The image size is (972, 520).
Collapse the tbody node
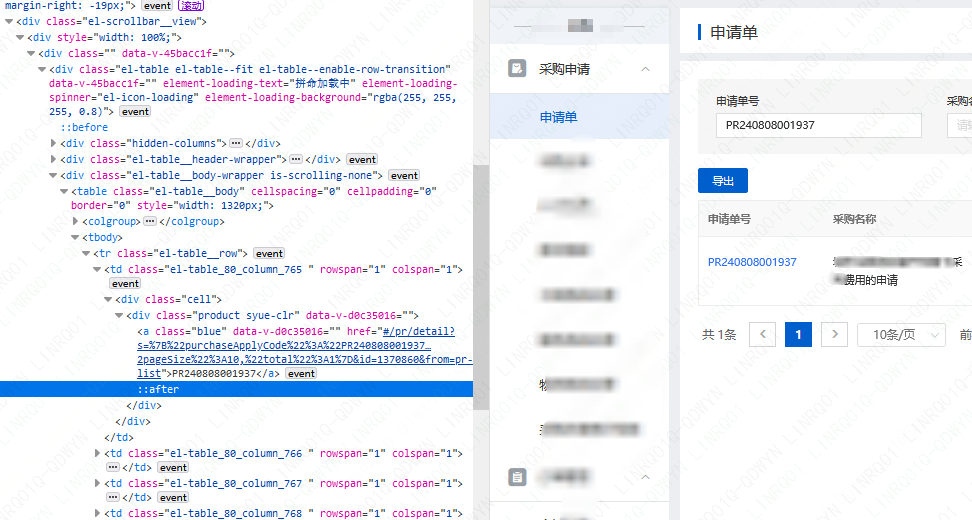pos(76,237)
